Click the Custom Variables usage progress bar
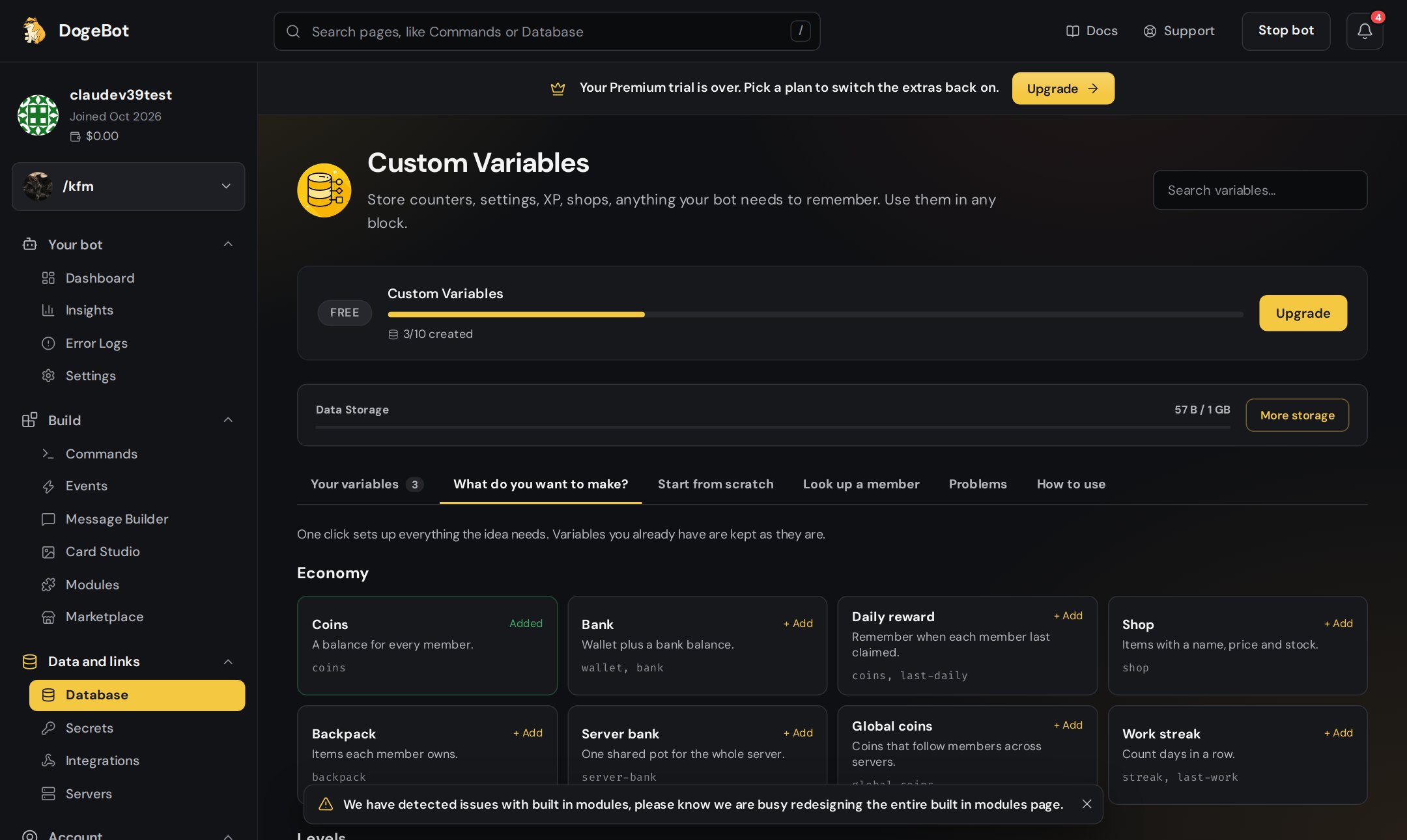This screenshot has height=840, width=1407. (816, 315)
